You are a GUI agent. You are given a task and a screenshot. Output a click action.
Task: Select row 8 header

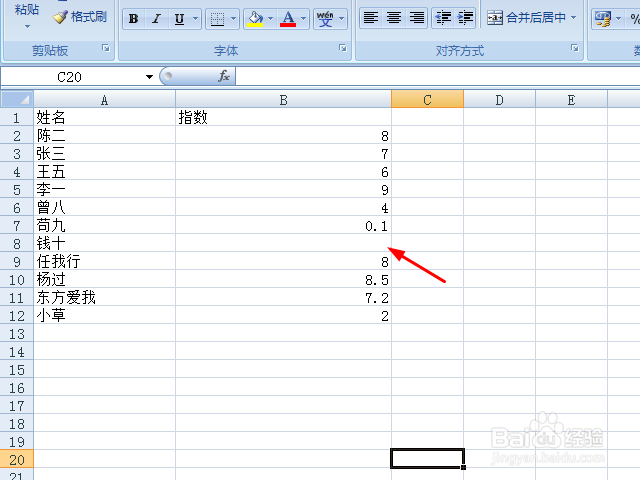17,244
